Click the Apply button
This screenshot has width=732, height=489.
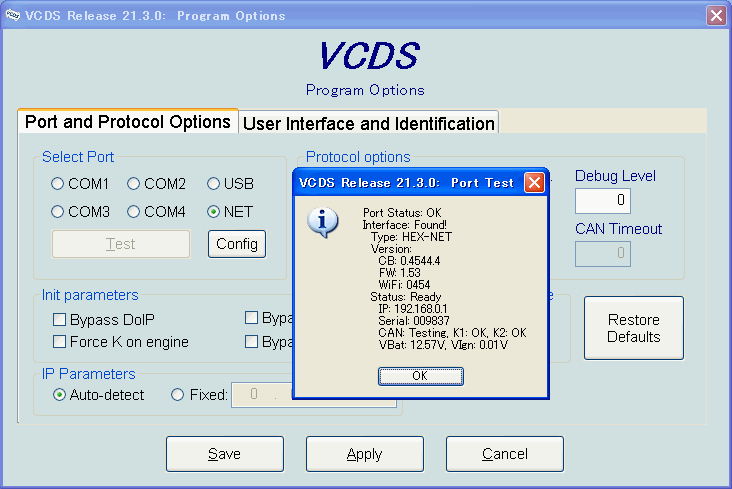365,454
